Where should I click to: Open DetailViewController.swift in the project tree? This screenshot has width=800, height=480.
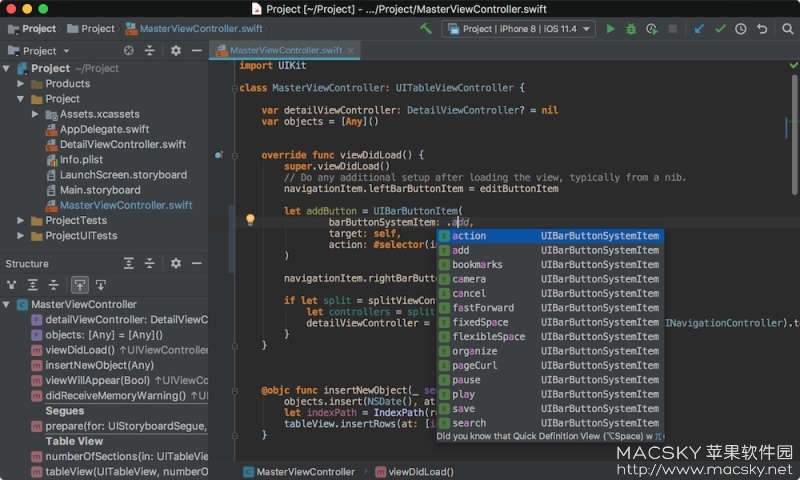coord(116,144)
